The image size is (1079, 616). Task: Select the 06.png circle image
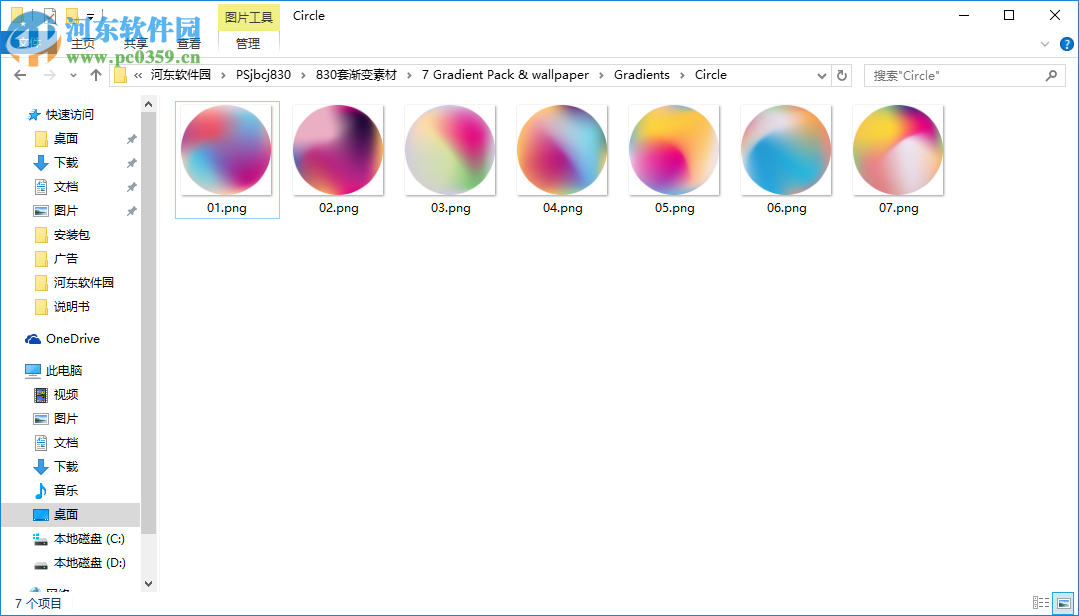787,150
